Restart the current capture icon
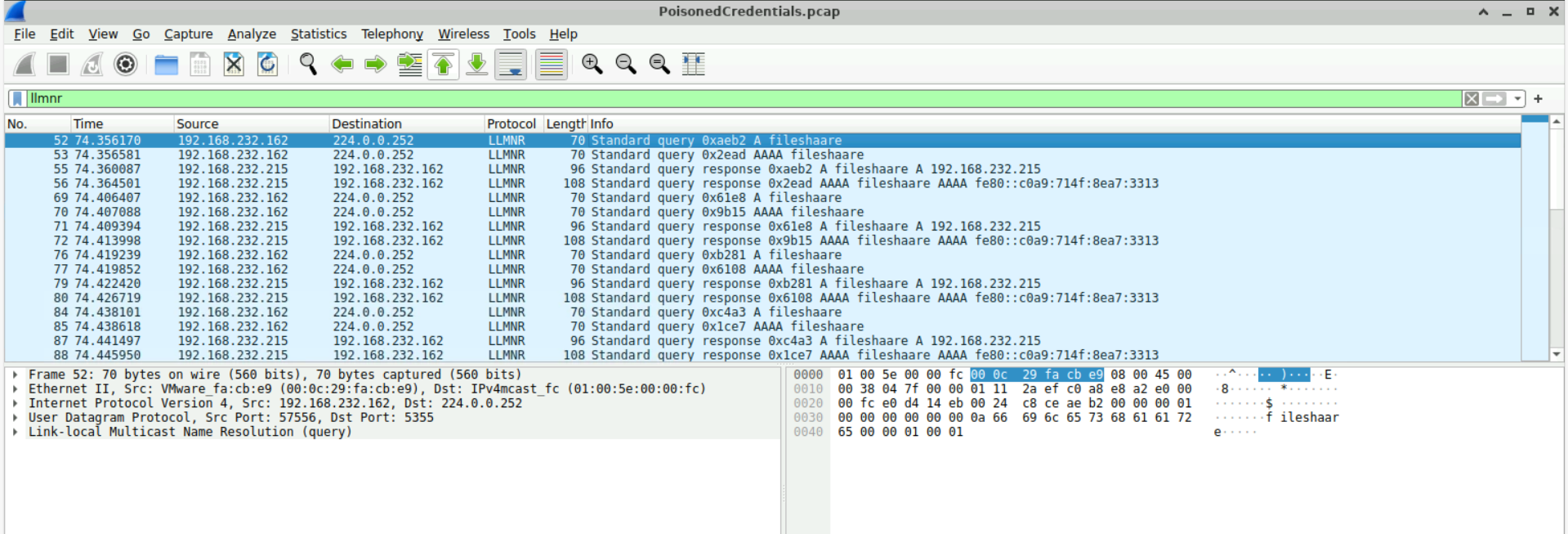The image size is (1568, 534). (92, 64)
